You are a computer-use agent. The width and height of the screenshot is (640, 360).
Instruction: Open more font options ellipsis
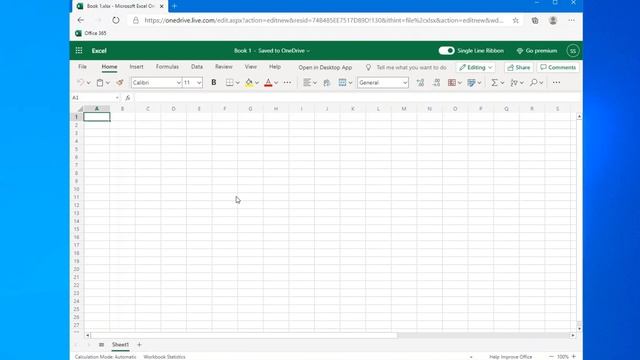(287, 82)
